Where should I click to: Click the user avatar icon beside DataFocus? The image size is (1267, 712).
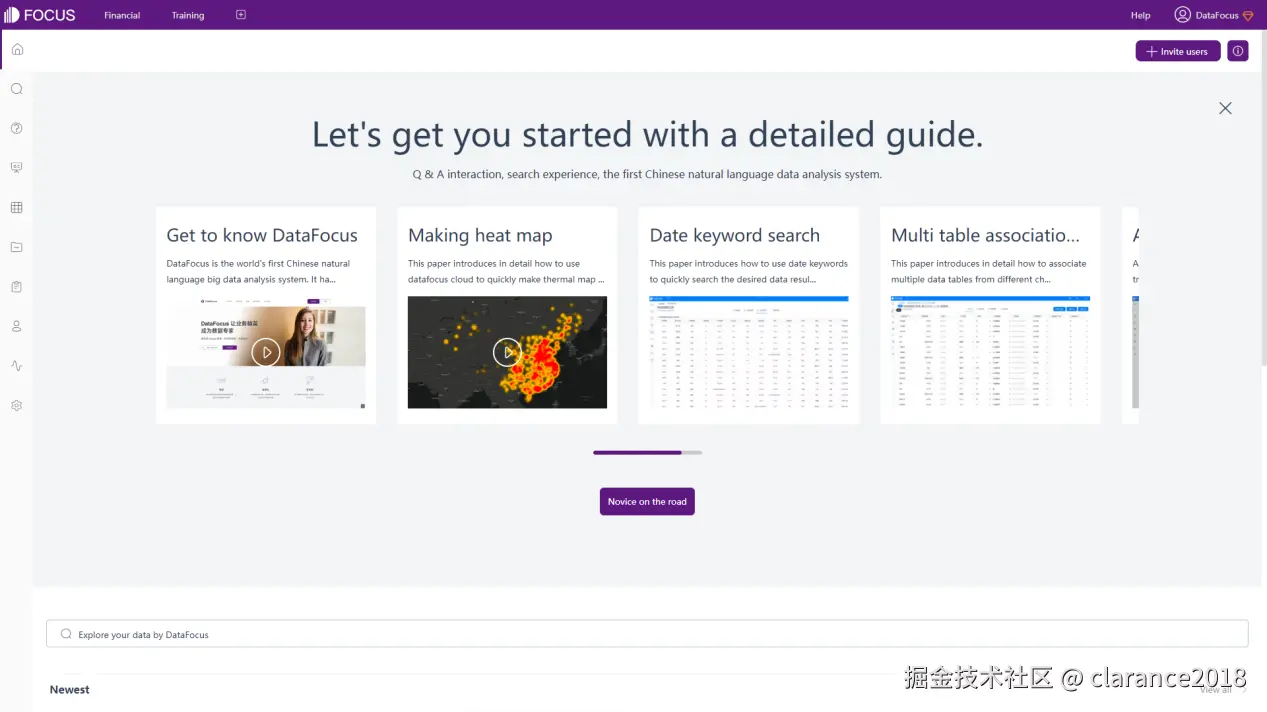click(x=1183, y=15)
